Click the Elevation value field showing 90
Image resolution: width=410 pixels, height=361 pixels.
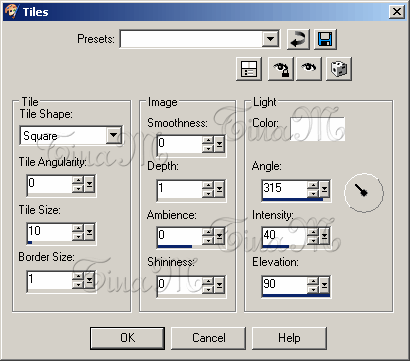(285, 285)
